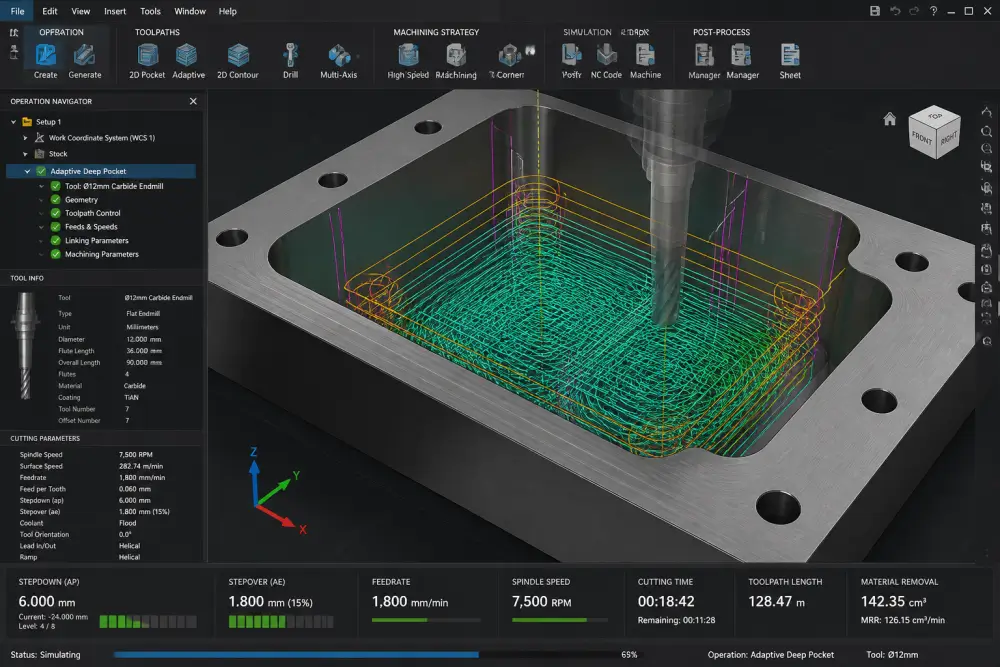Open the Manager icon beside Machine
The height and width of the screenshot is (667, 1000).
pyautogui.click(x=704, y=55)
